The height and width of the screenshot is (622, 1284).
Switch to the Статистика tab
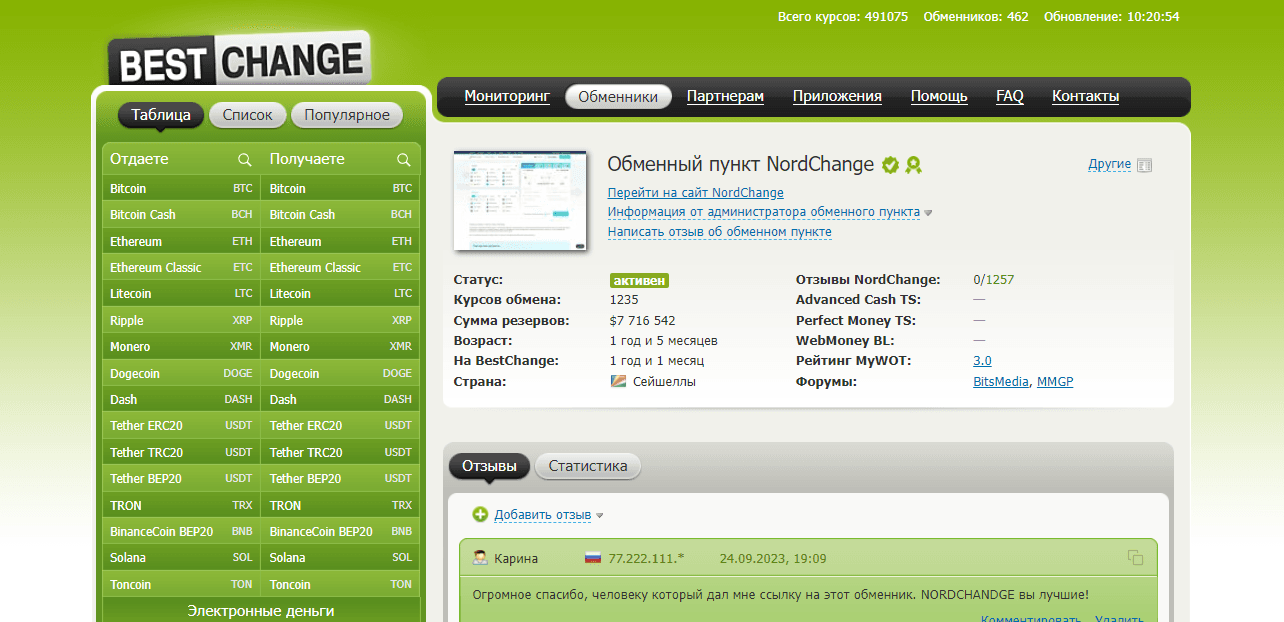tap(588, 466)
